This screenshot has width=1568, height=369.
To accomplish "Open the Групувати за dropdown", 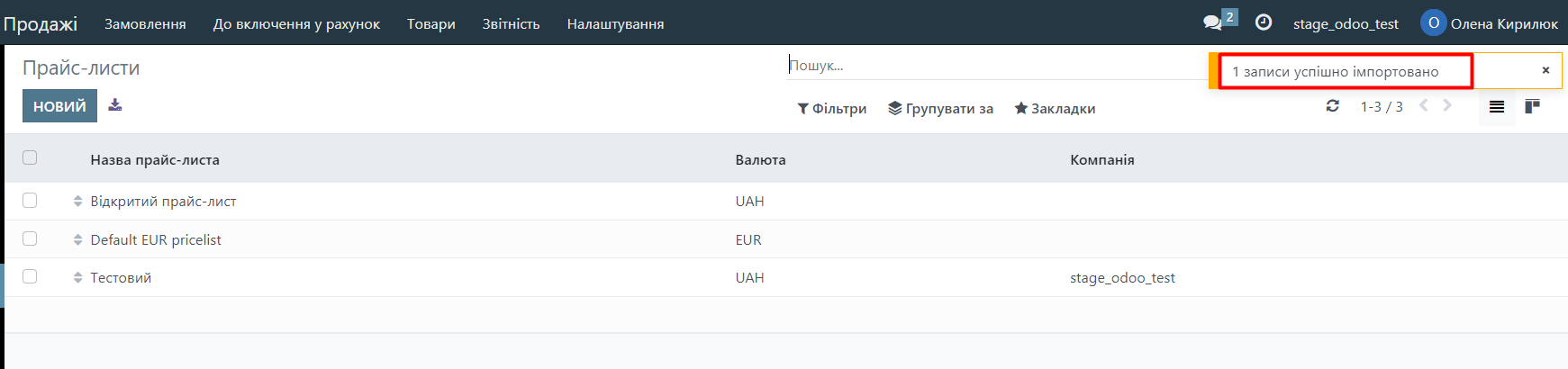I will tap(940, 109).
